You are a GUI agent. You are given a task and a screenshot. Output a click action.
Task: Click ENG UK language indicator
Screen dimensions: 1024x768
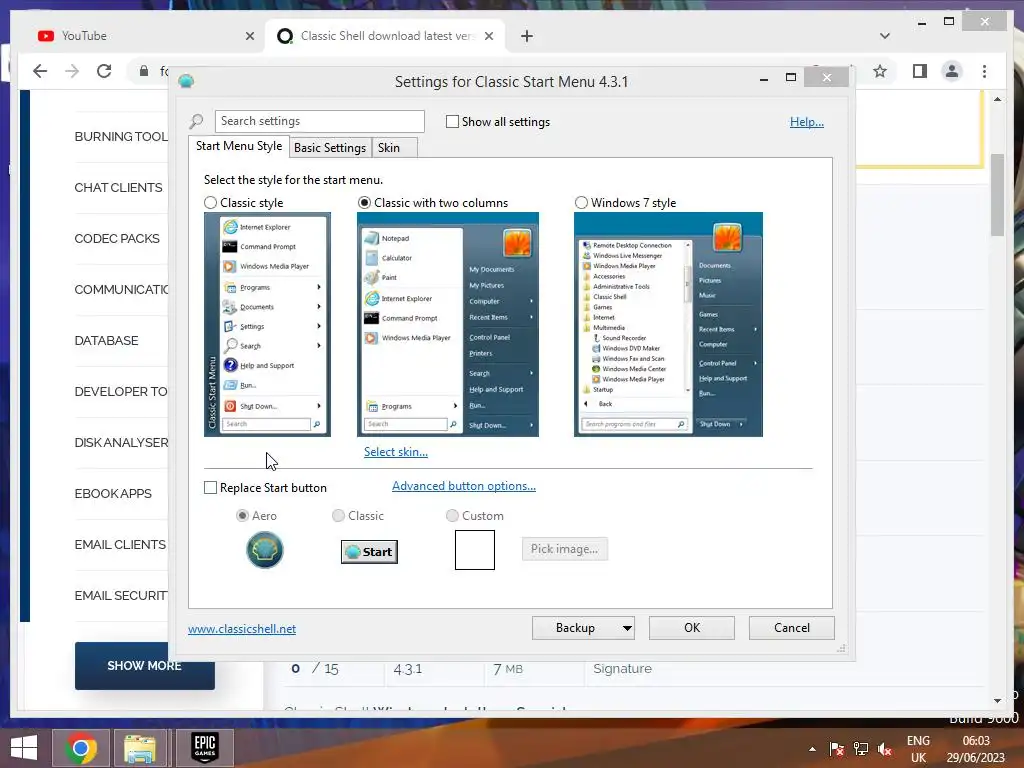[918, 749]
